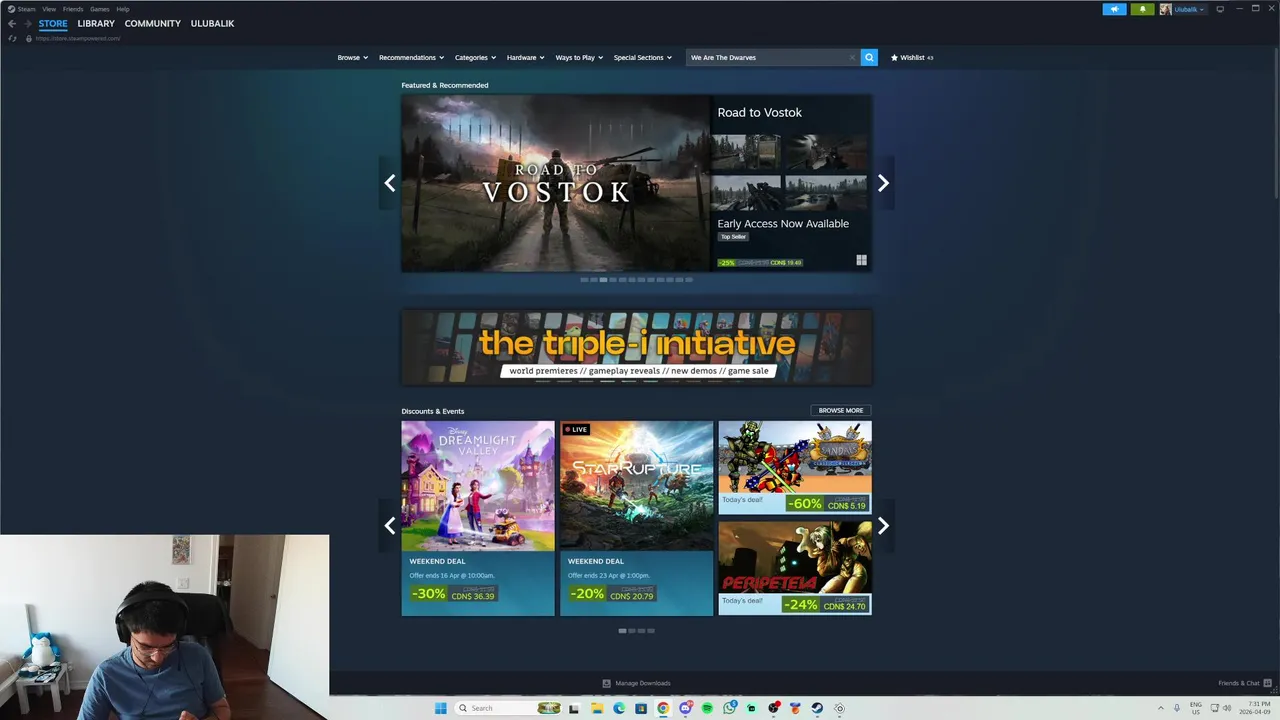
Task: Expand the Ways to Play dropdown
Action: (x=579, y=57)
